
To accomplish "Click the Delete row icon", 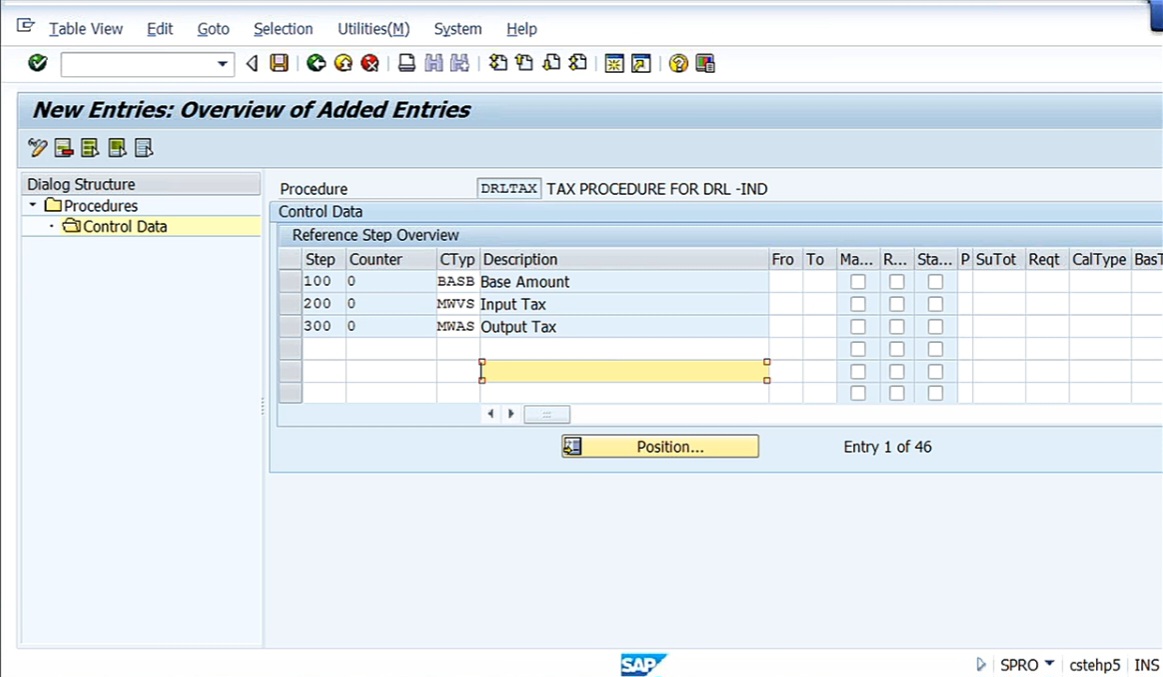I will coord(64,148).
